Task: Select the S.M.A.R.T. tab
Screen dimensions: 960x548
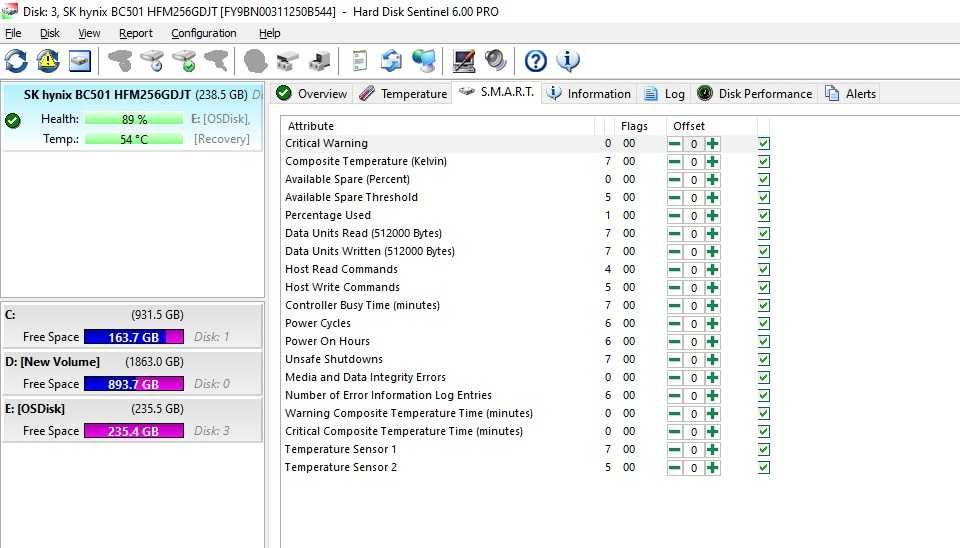Action: pos(497,92)
